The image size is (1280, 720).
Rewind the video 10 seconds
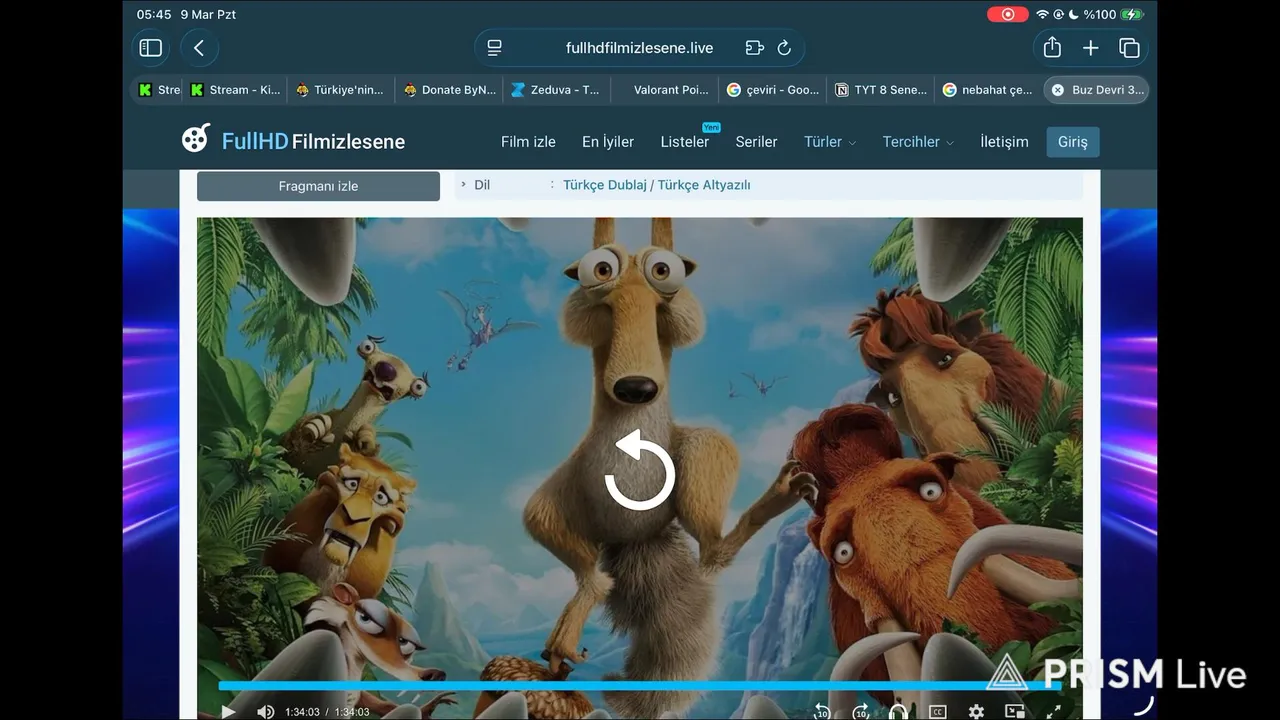click(822, 712)
